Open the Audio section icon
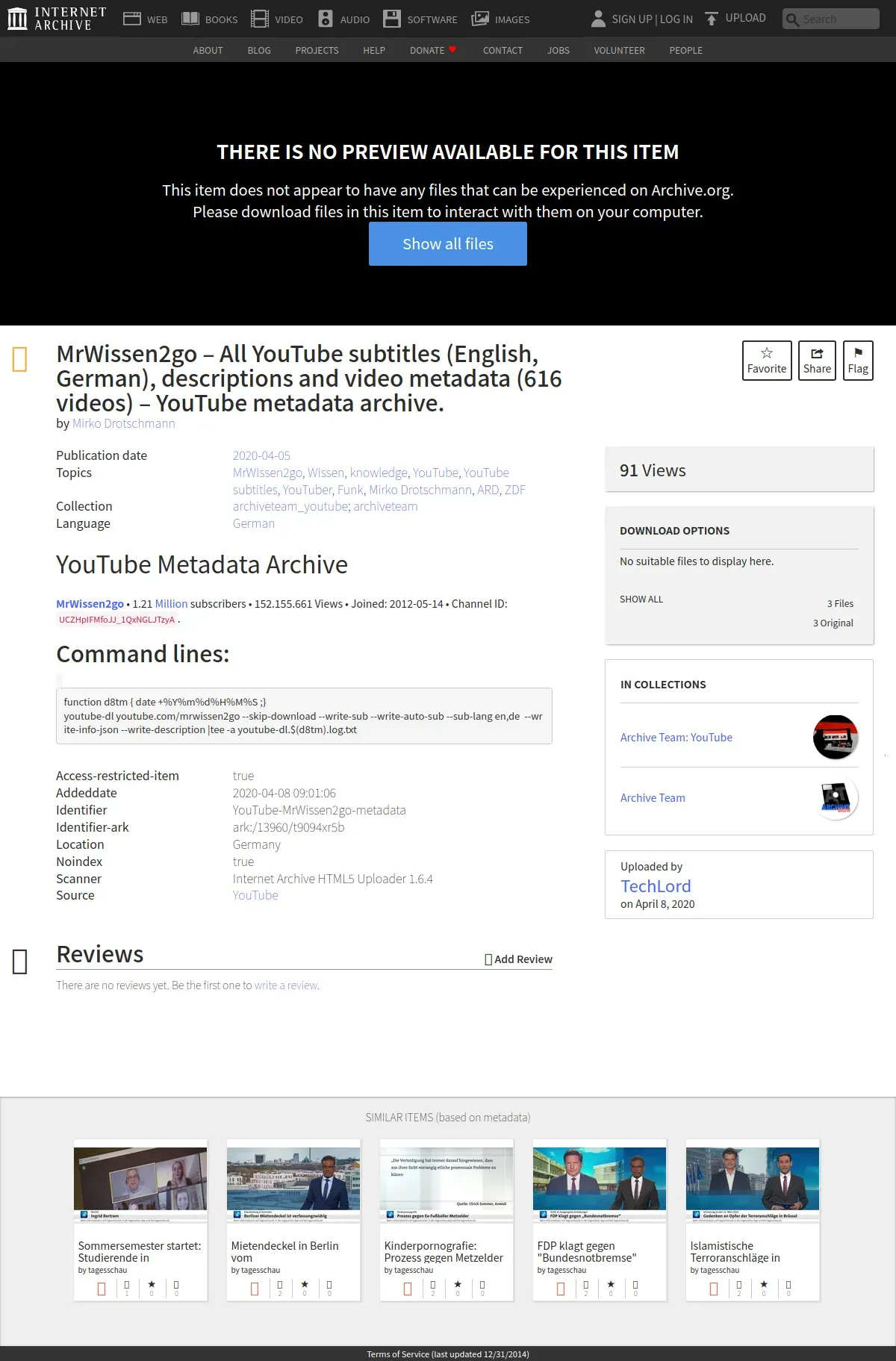 coord(326,19)
